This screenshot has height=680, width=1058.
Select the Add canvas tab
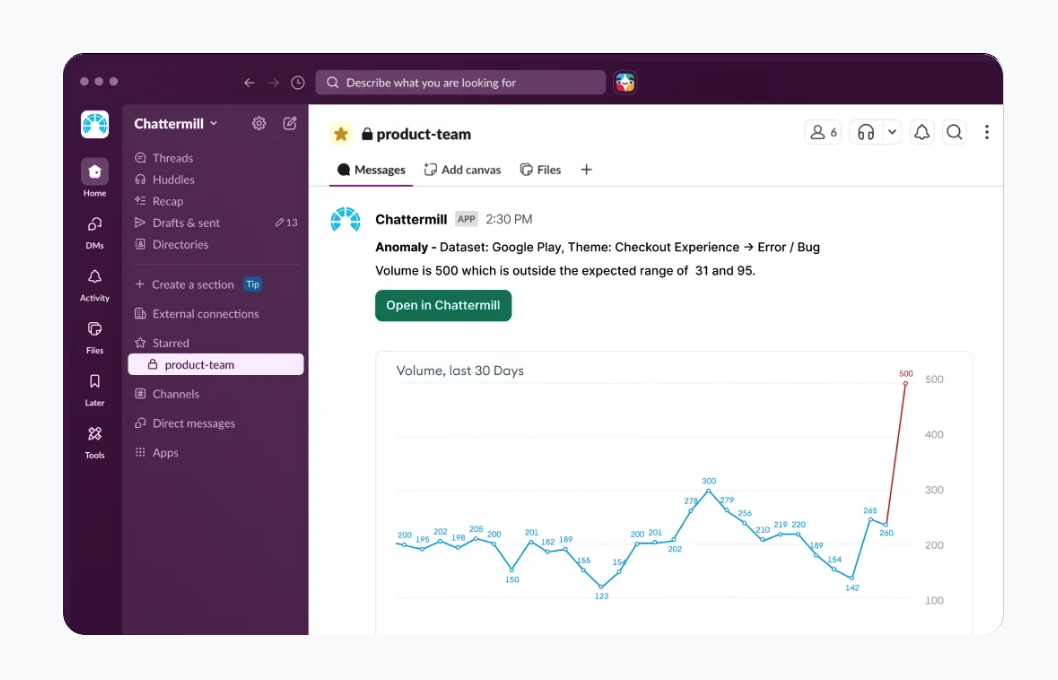(462, 170)
